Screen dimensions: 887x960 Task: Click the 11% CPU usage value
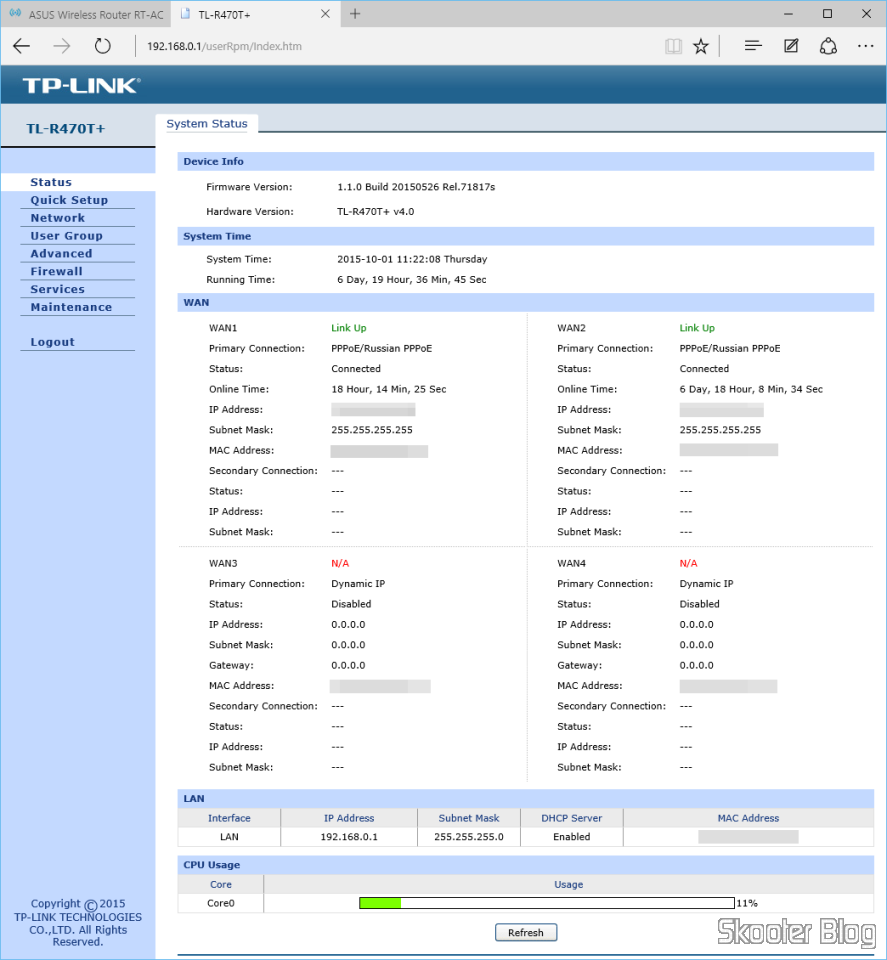[x=747, y=903]
